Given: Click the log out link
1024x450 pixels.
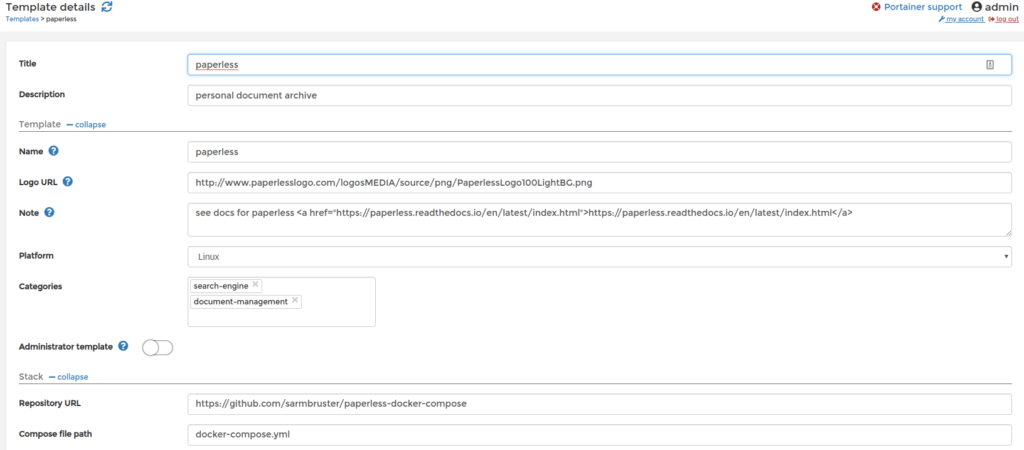Looking at the screenshot, I should [1004, 20].
